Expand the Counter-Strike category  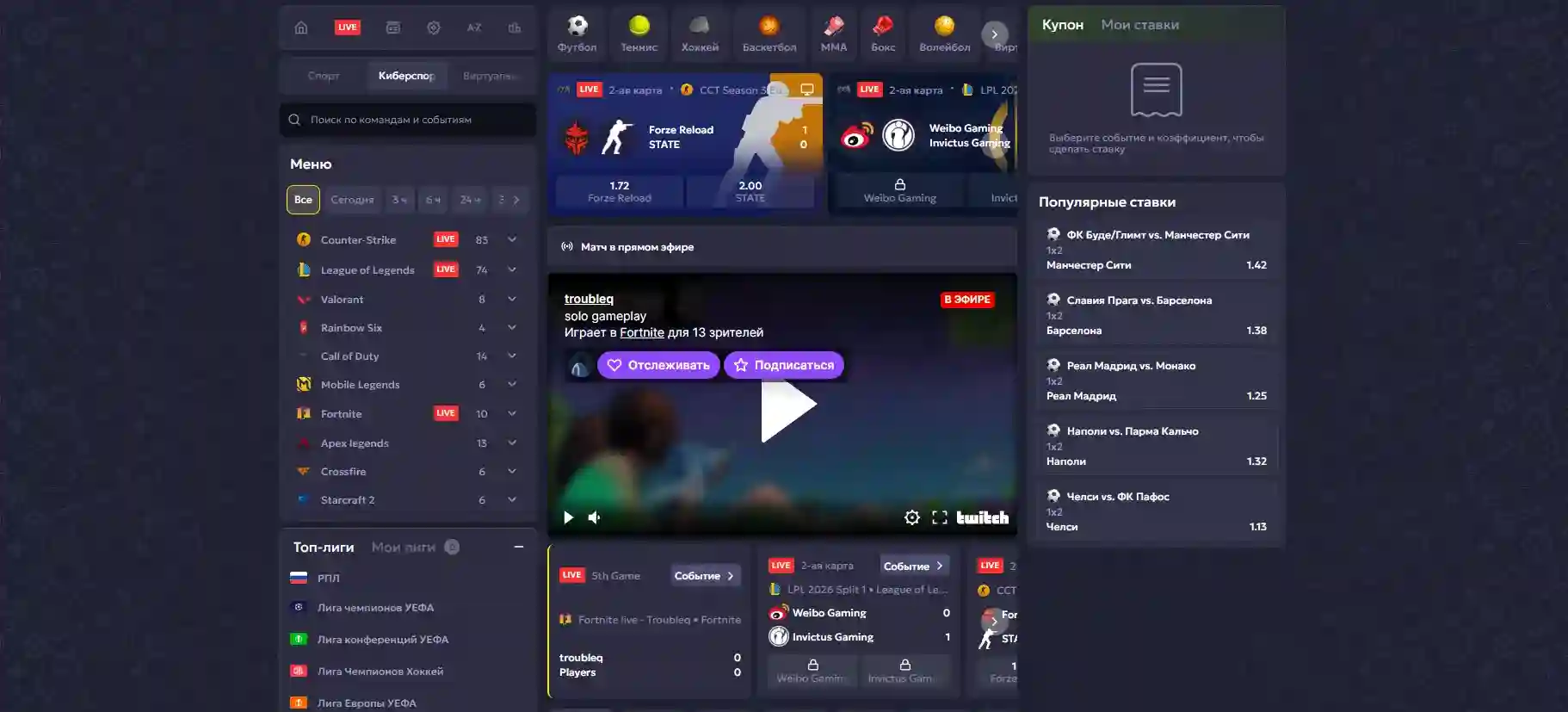click(512, 239)
